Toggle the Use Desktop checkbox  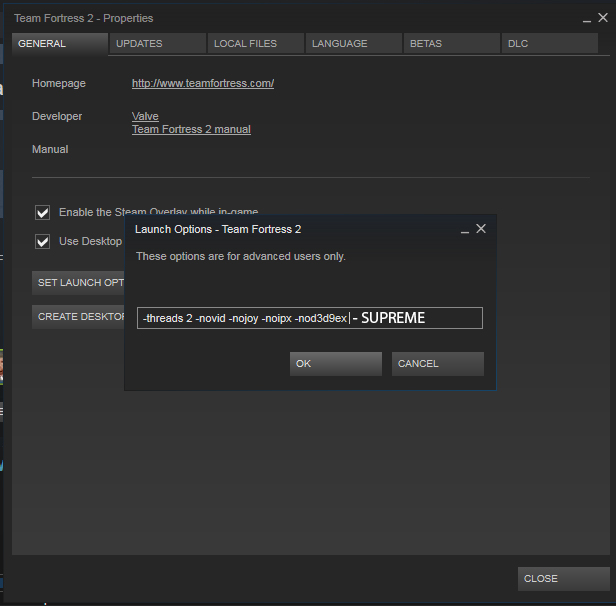[x=42, y=241]
